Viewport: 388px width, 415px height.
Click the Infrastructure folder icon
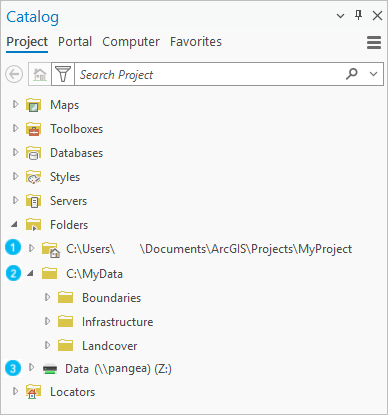pyautogui.click(x=65, y=321)
